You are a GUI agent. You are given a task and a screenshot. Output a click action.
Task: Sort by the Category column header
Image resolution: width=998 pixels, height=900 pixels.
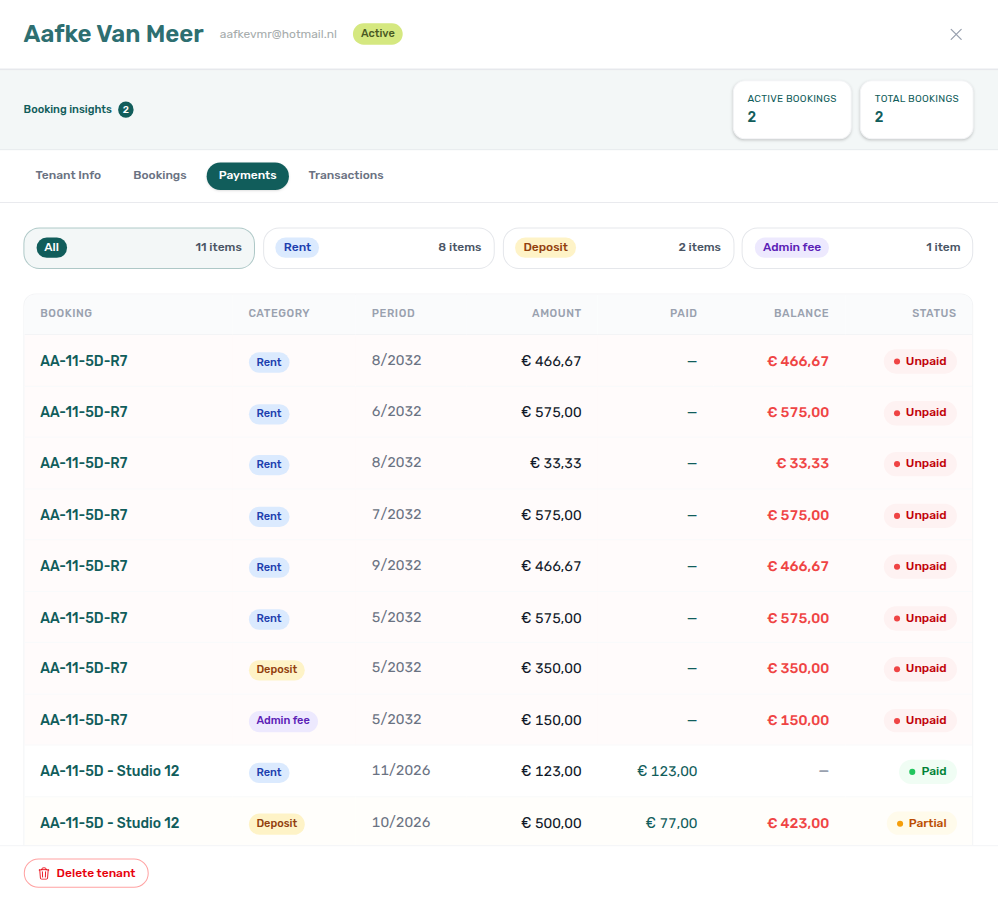(279, 313)
